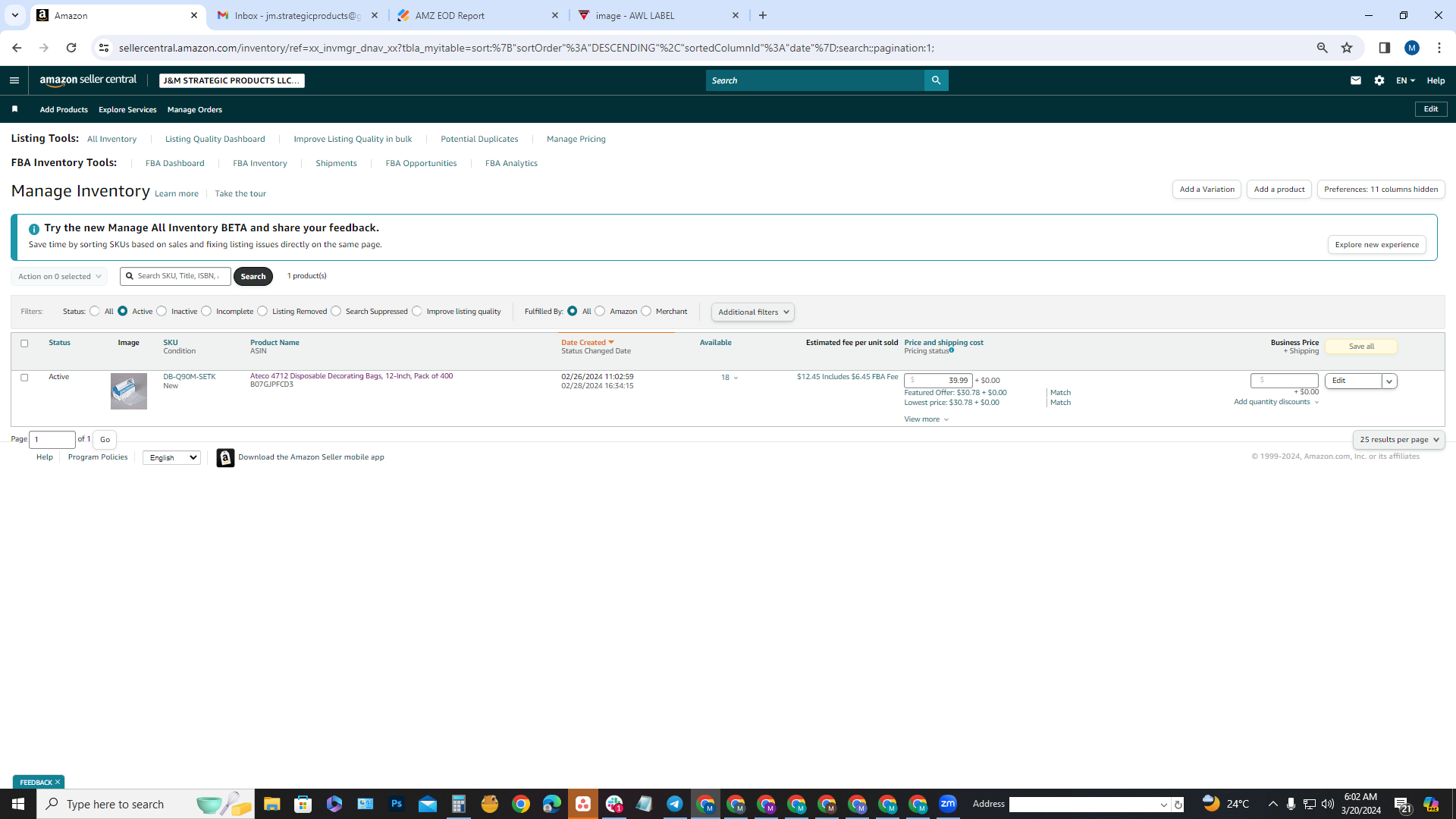This screenshot has height=819, width=1456.
Task: Open the 25 results per page dropdown
Action: tap(1398, 440)
